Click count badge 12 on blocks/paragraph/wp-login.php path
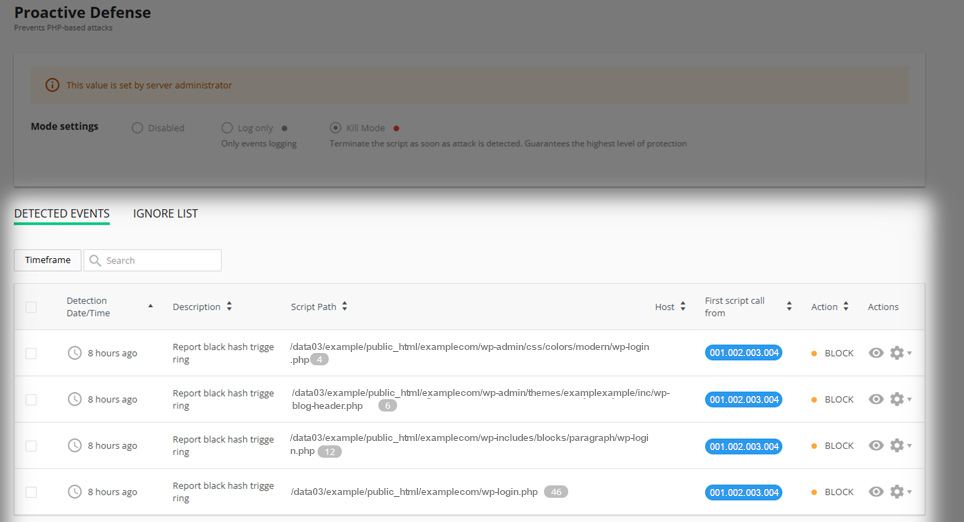 (x=330, y=452)
